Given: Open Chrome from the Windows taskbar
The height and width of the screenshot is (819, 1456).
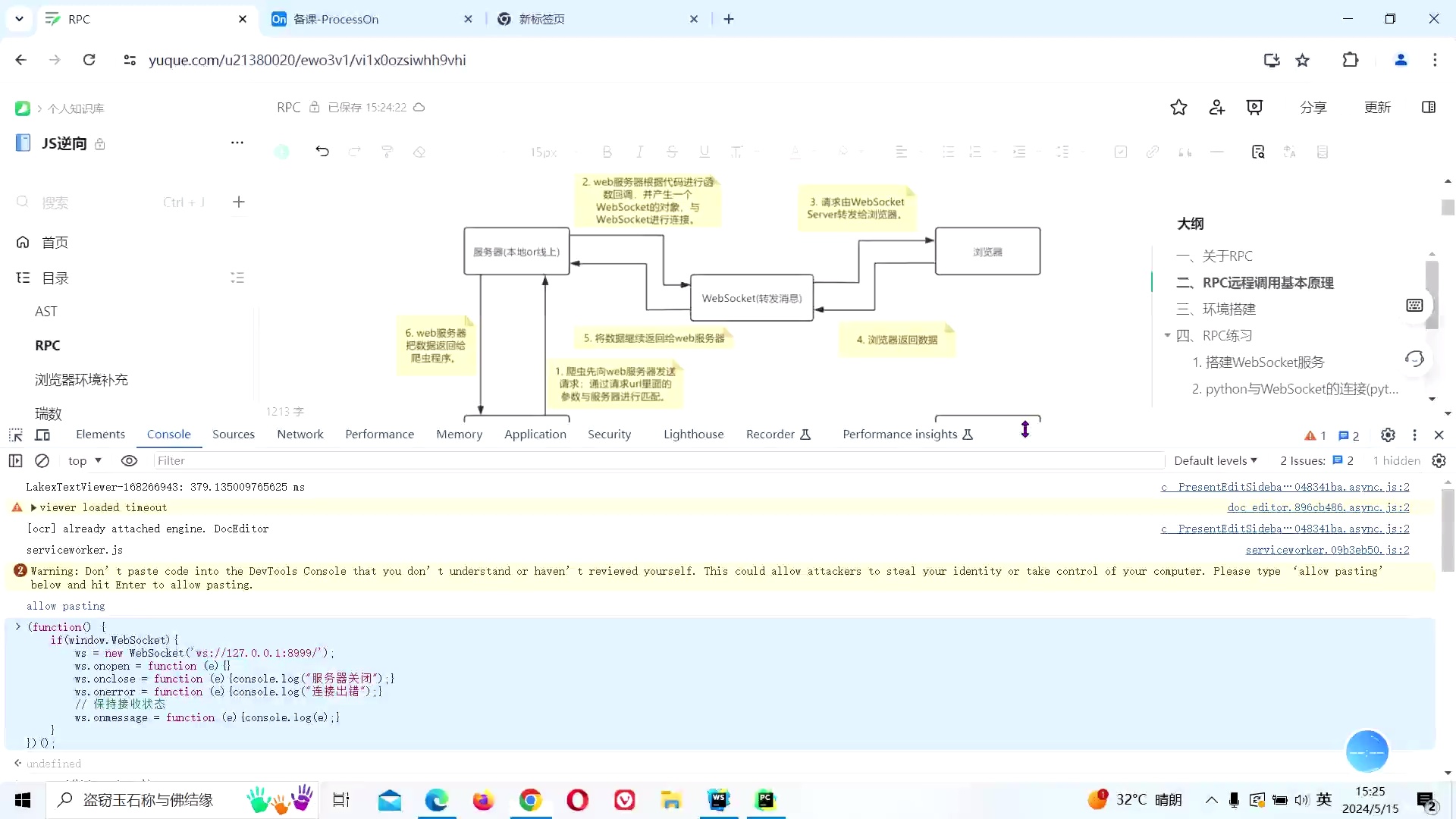Looking at the screenshot, I should click(x=531, y=800).
